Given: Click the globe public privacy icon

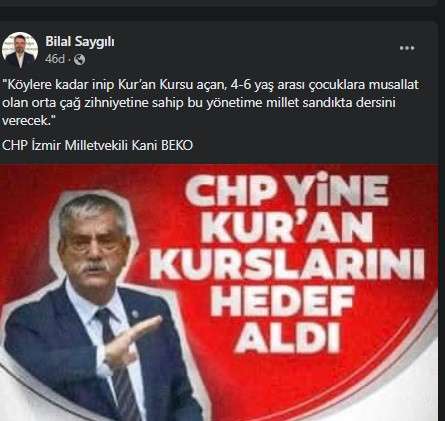Looking at the screenshot, I should pyautogui.click(x=79, y=60).
